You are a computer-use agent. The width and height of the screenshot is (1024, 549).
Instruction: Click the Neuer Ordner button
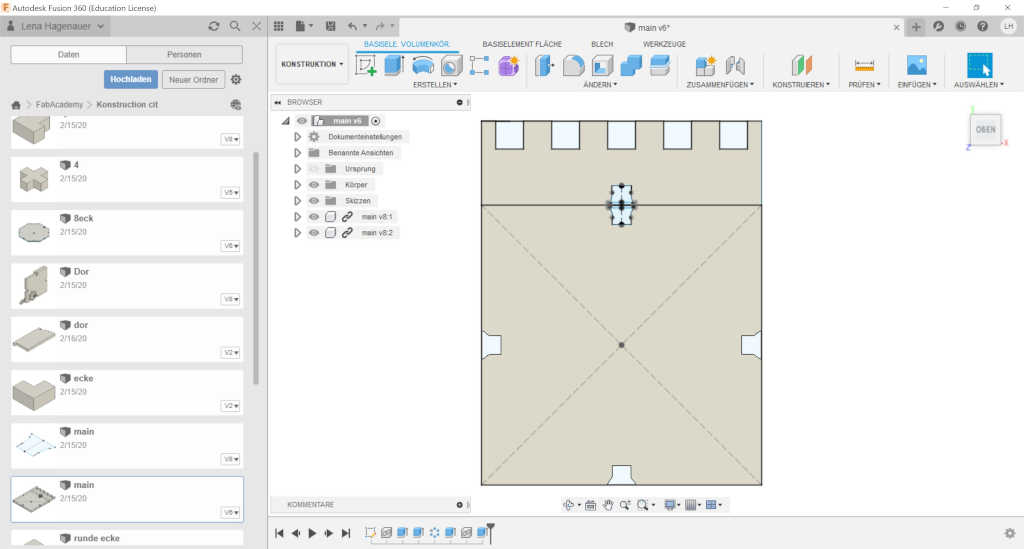coord(193,80)
